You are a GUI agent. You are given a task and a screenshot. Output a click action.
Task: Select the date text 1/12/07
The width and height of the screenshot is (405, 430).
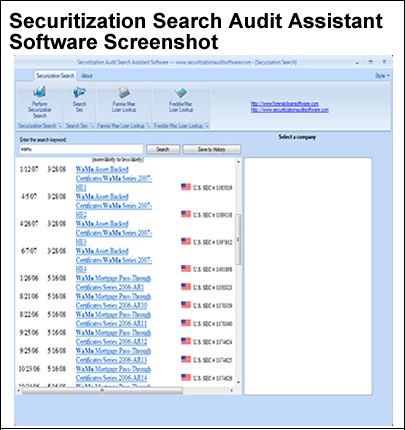click(29, 169)
